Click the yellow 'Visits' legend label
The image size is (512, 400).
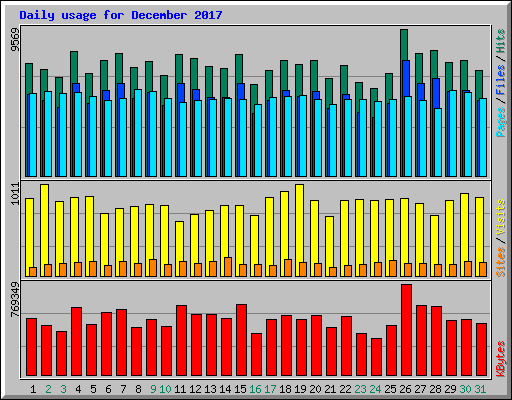[501, 217]
